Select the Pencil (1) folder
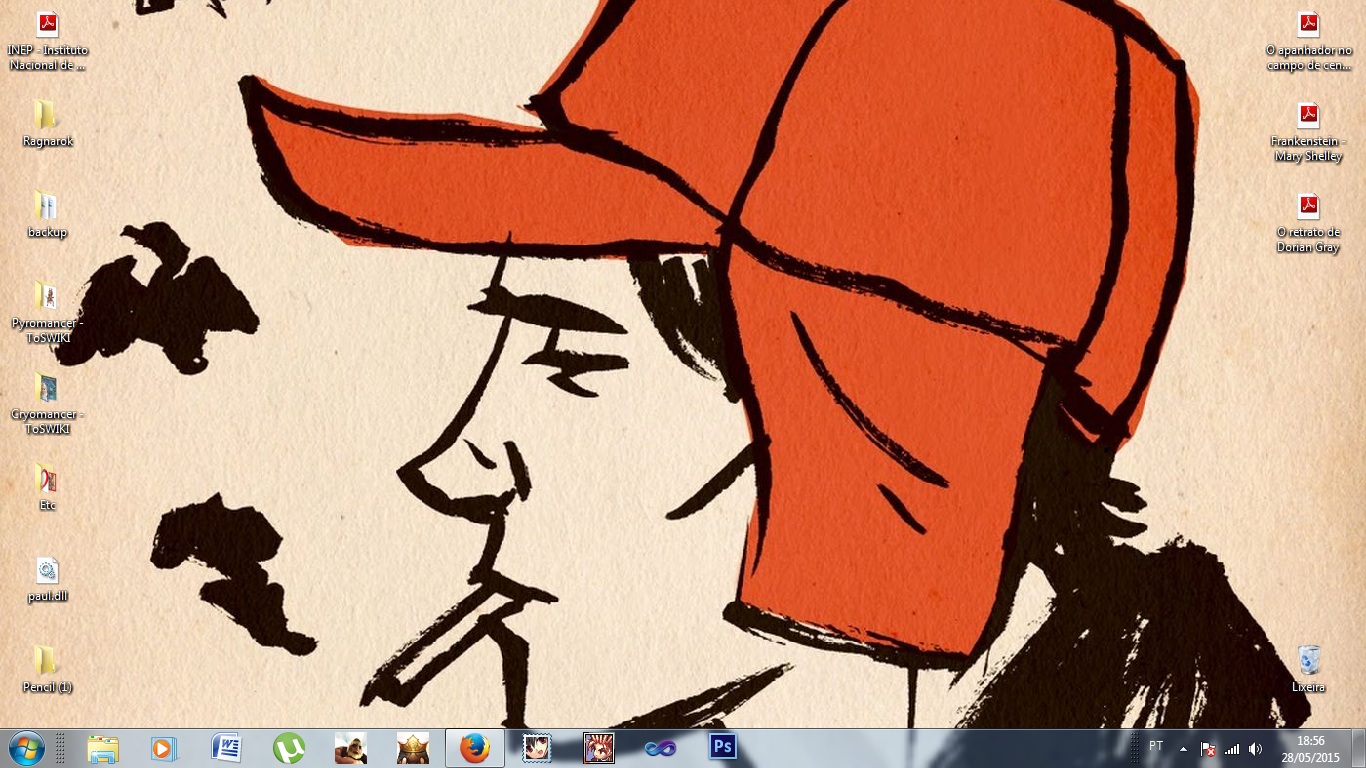1366x768 pixels. 47,669
